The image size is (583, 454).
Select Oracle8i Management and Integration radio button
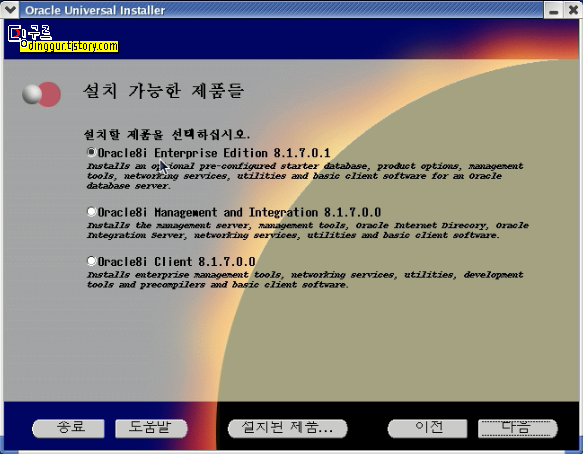(91, 212)
